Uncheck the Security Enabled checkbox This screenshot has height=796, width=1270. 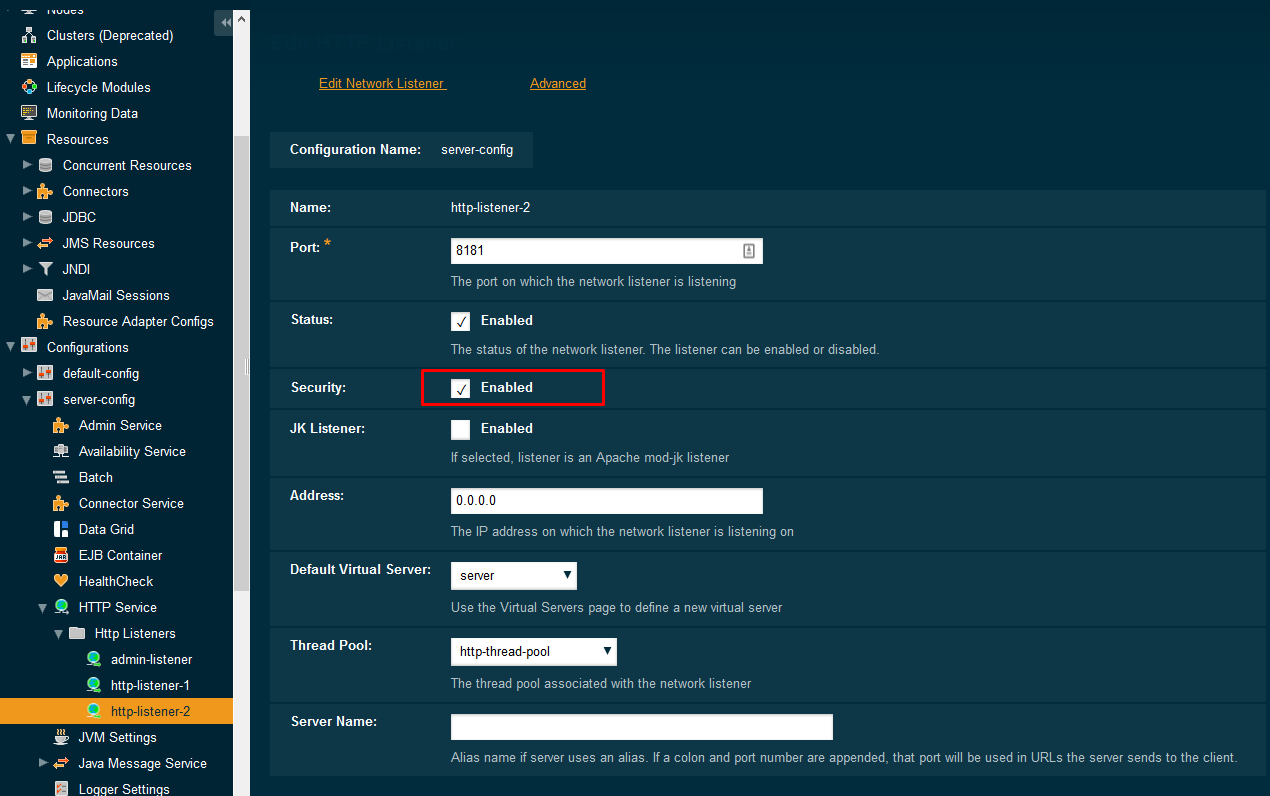460,388
